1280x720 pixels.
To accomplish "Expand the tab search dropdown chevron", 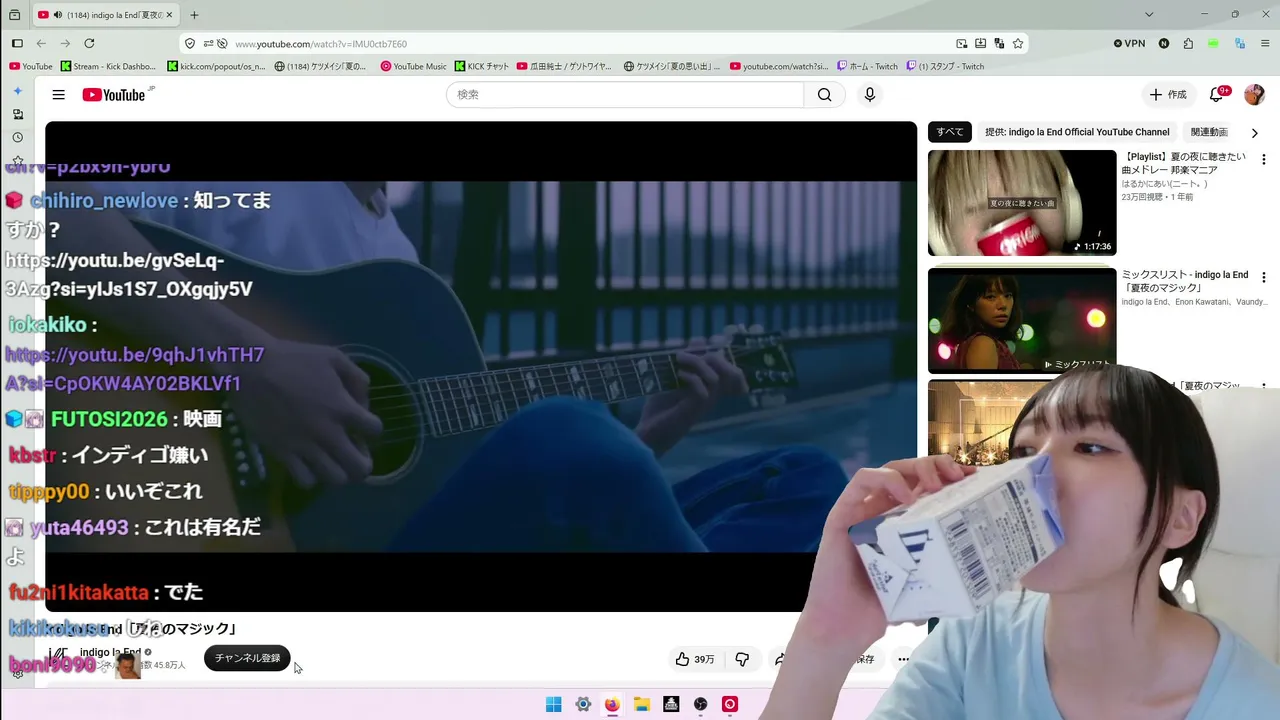I will tap(1149, 15).
